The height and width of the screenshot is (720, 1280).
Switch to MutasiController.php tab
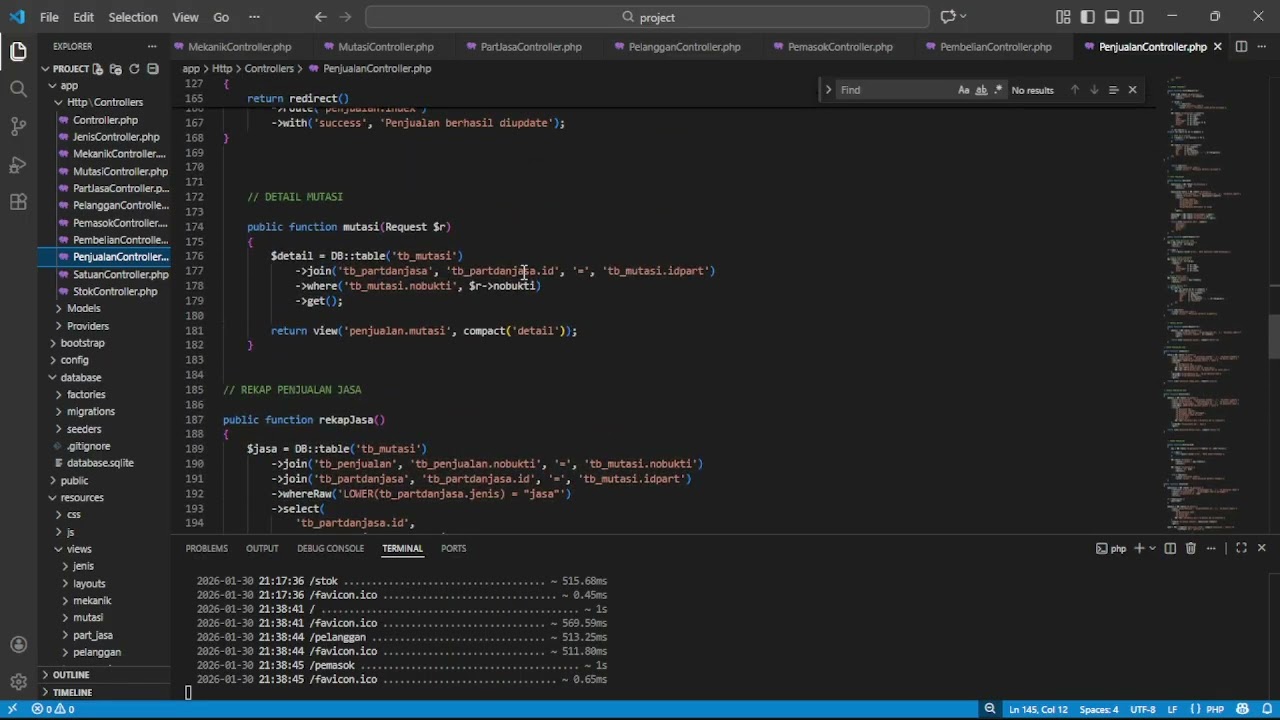(x=385, y=46)
